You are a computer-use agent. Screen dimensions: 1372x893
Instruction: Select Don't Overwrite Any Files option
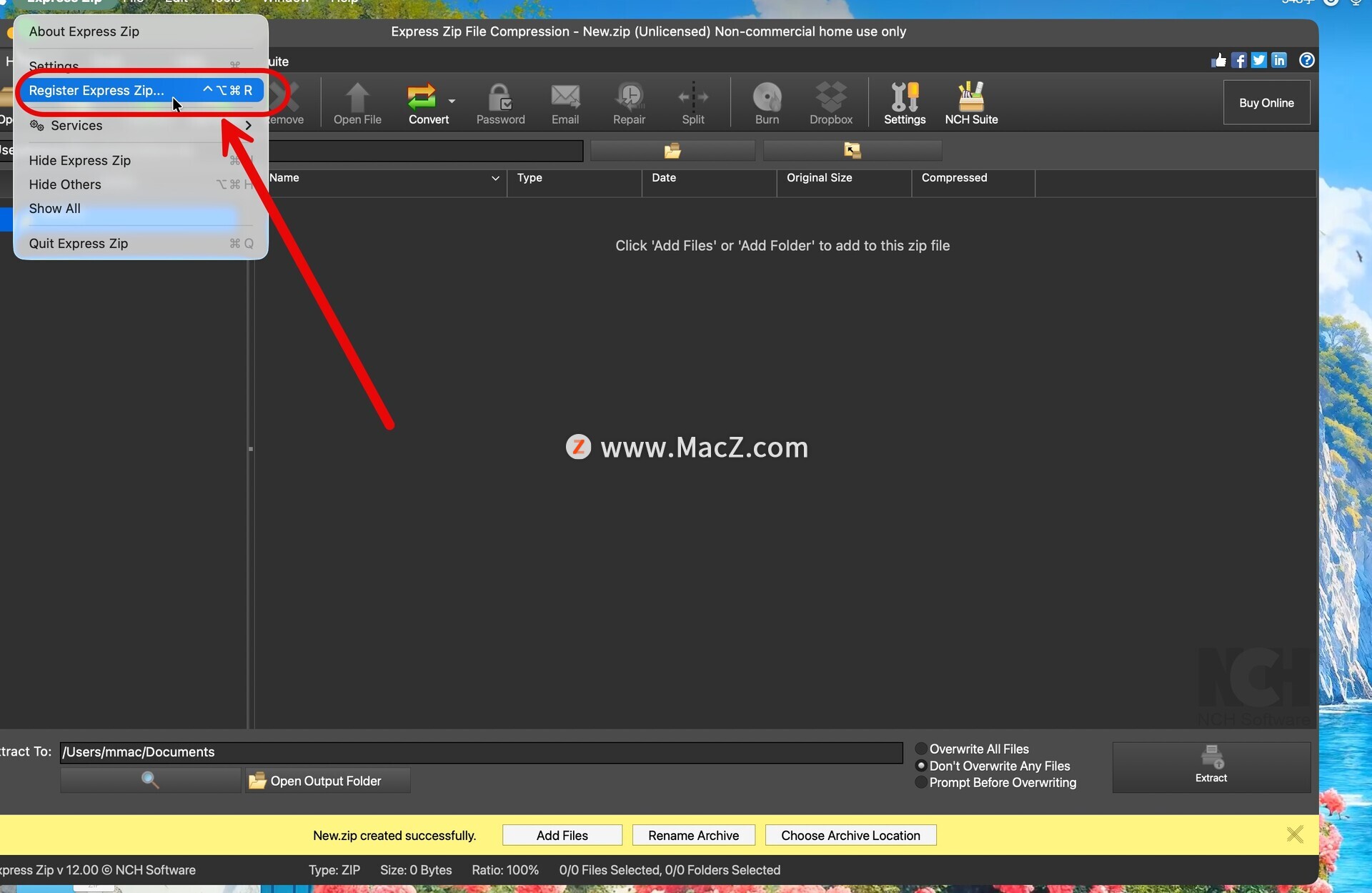921,766
